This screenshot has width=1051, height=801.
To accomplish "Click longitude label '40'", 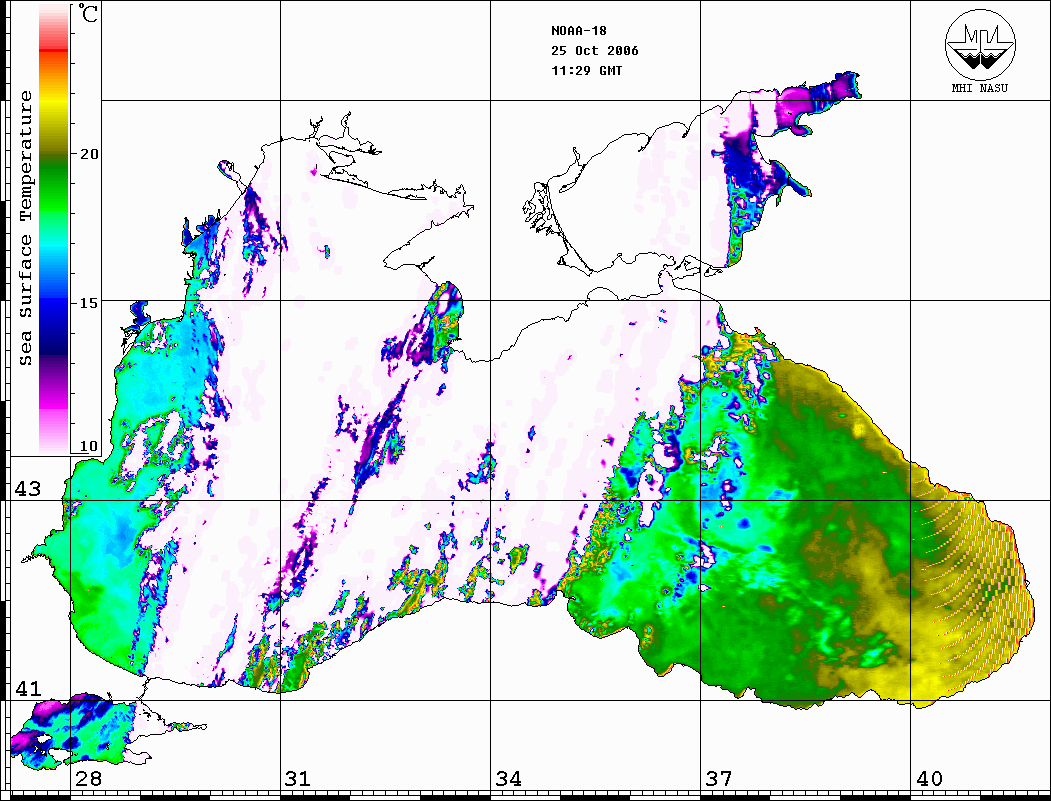I will pyautogui.click(x=929, y=779).
